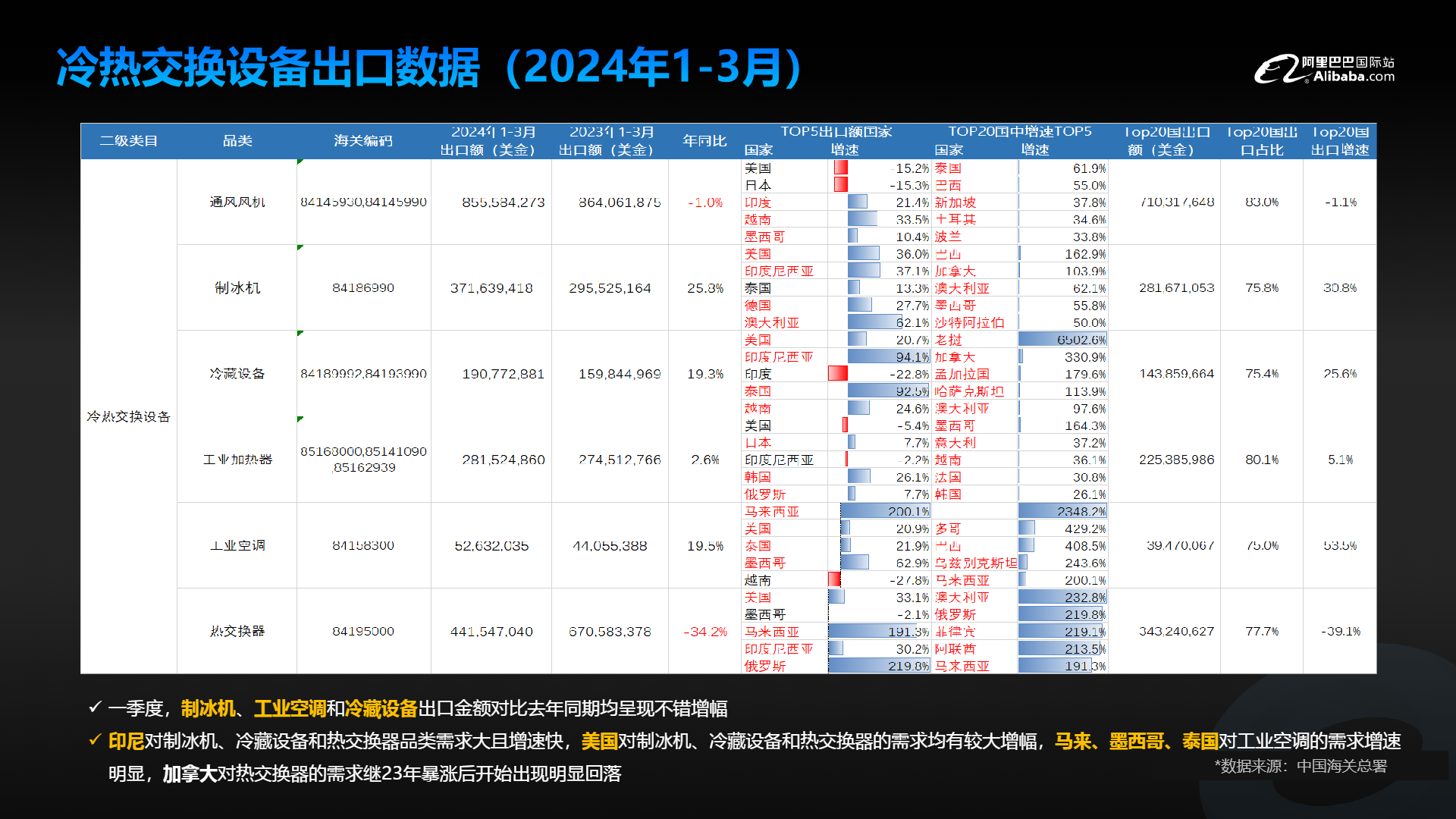Click 2023 export value 864,061,875
This screenshot has height=819, width=1456.
coord(620,202)
